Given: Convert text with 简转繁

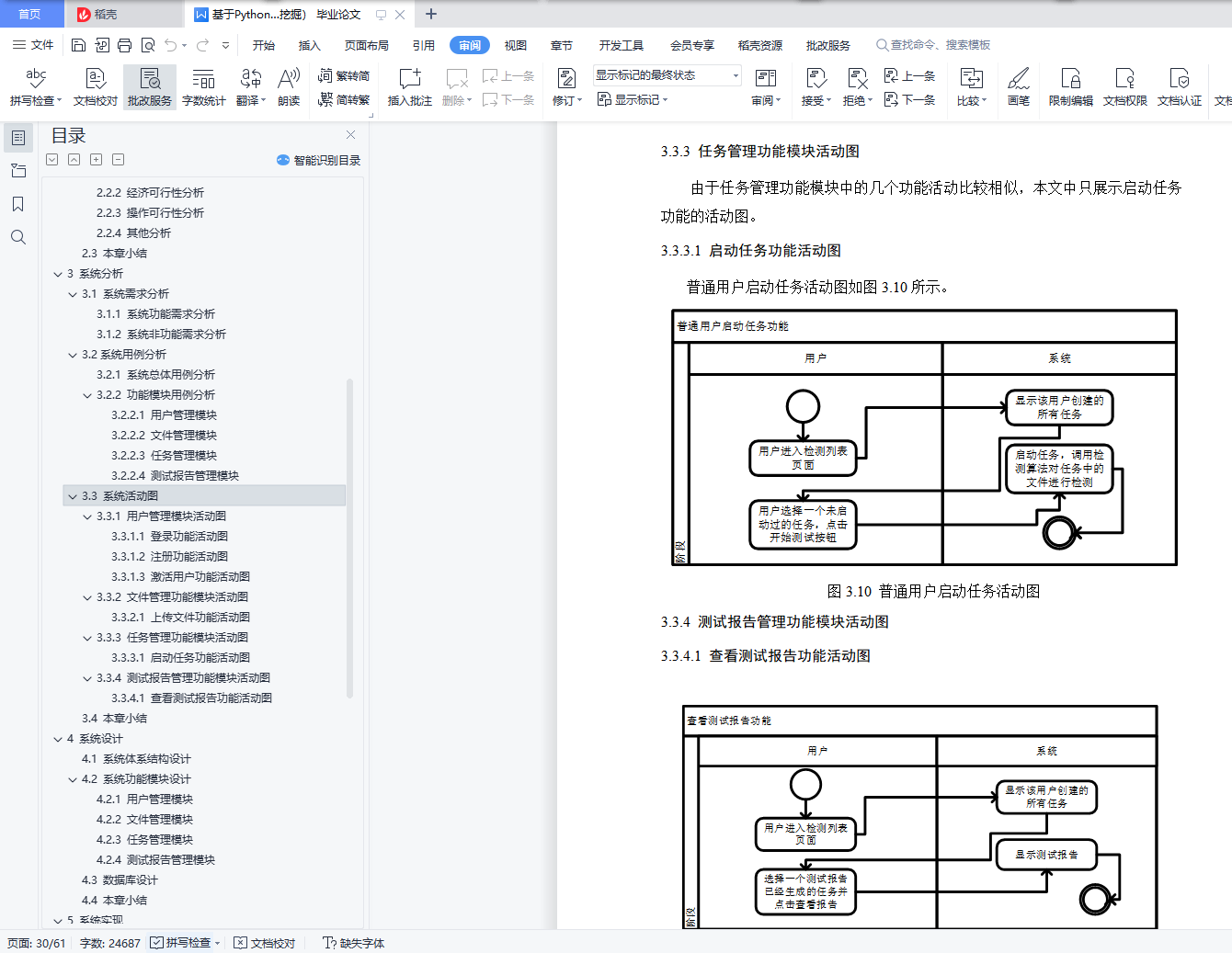Looking at the screenshot, I should click(x=343, y=99).
